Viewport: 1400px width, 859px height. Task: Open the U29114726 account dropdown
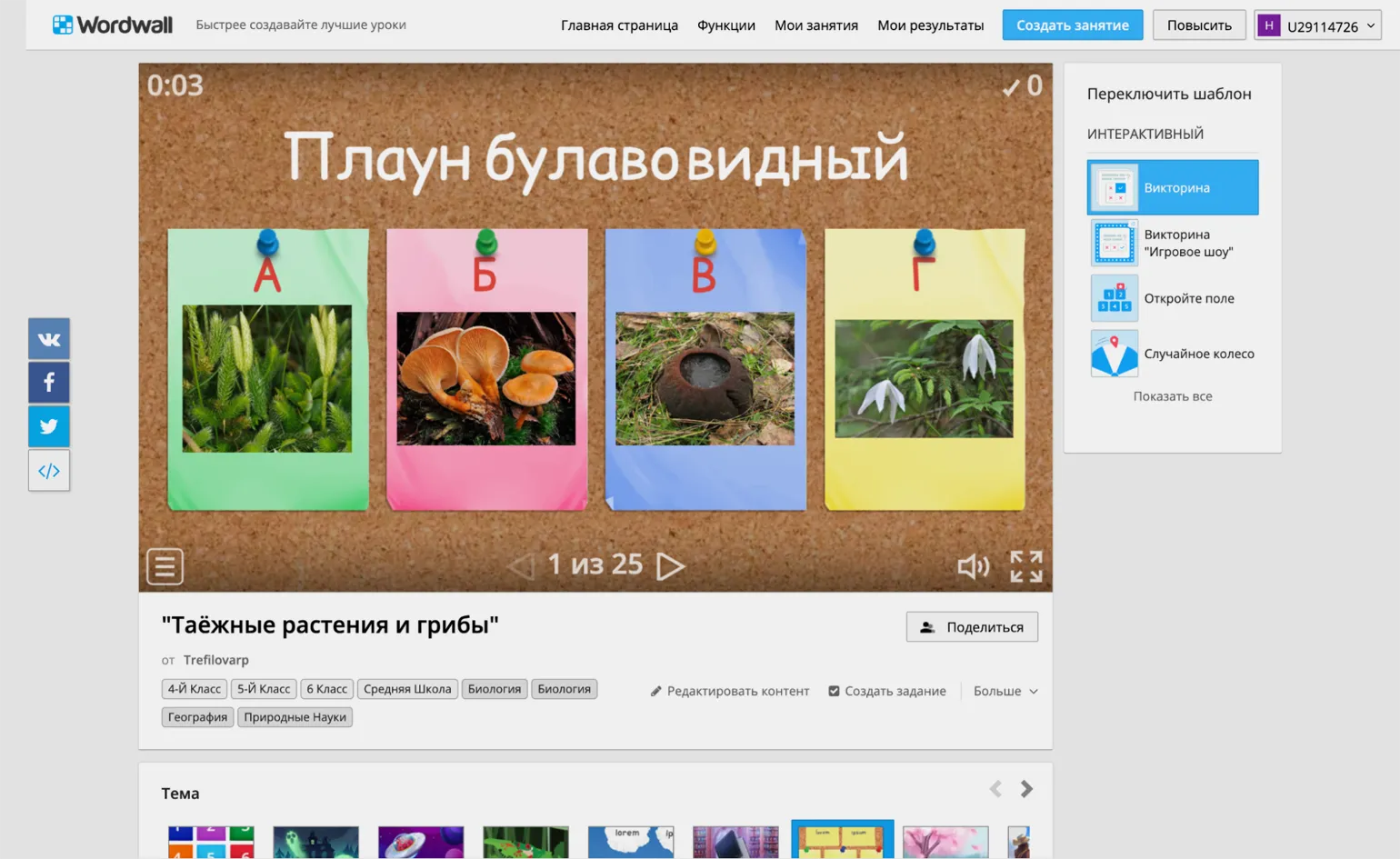(x=1317, y=25)
